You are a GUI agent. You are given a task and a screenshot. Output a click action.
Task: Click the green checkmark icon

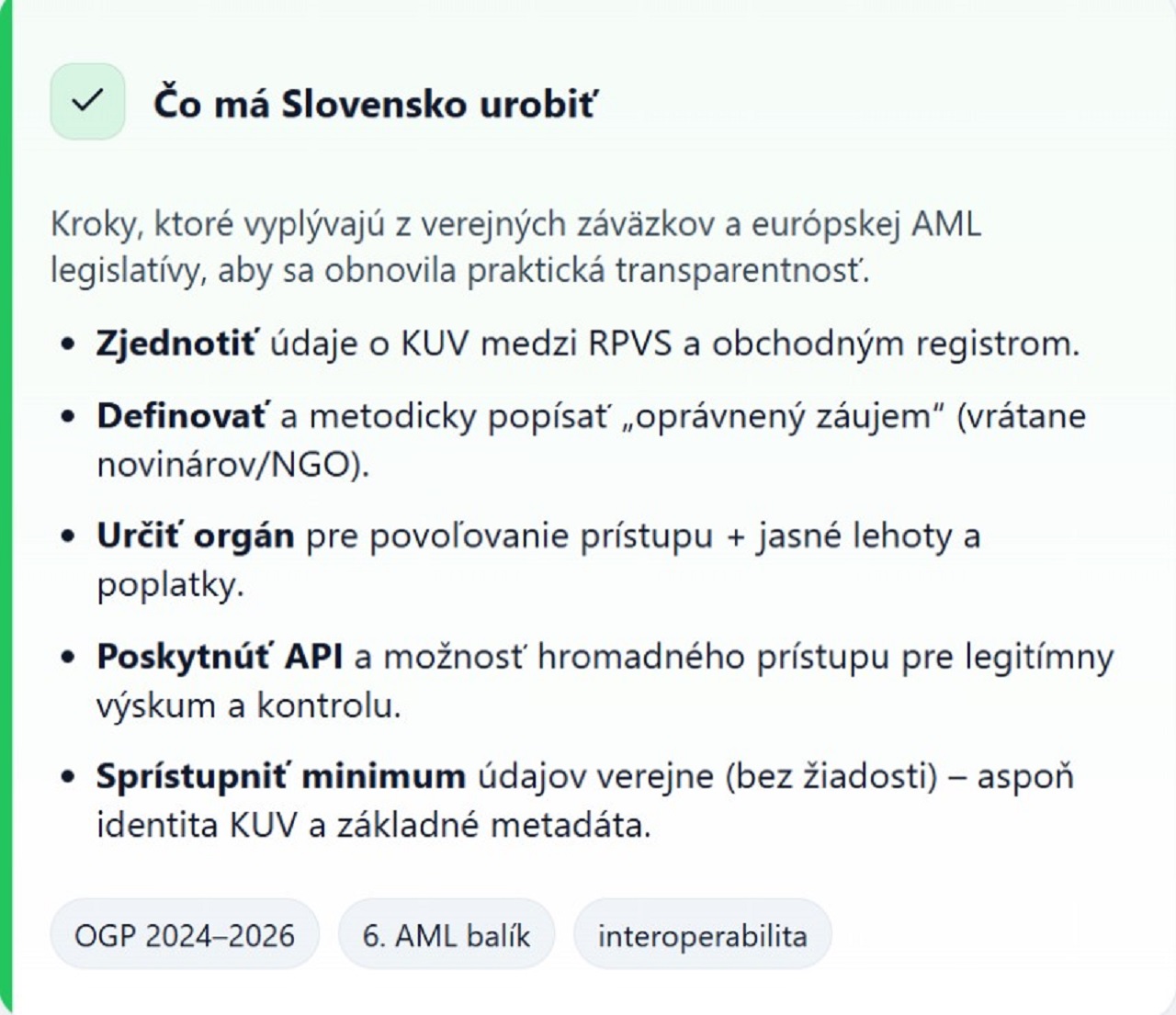pos(87,101)
